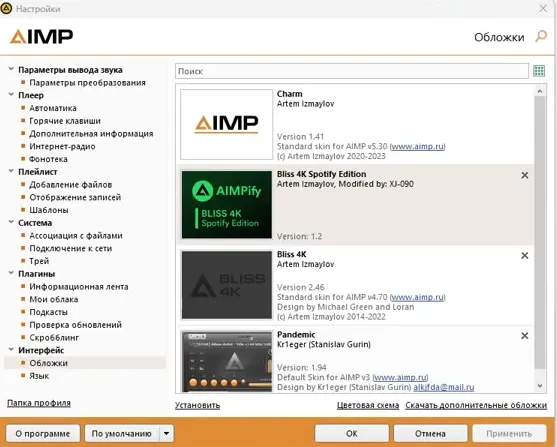Open Язык language settings
Image resolution: width=557 pixels, height=447 pixels.
(x=39, y=376)
